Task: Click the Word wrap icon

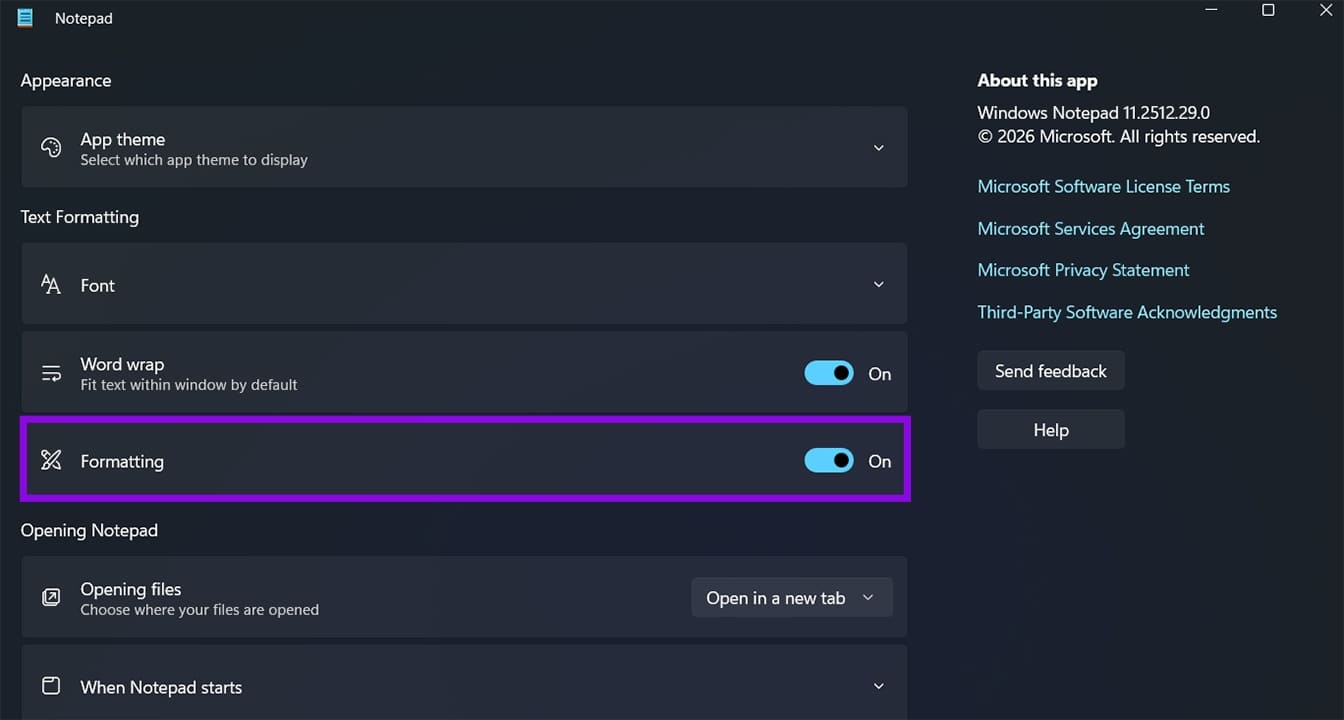Action: tap(51, 373)
